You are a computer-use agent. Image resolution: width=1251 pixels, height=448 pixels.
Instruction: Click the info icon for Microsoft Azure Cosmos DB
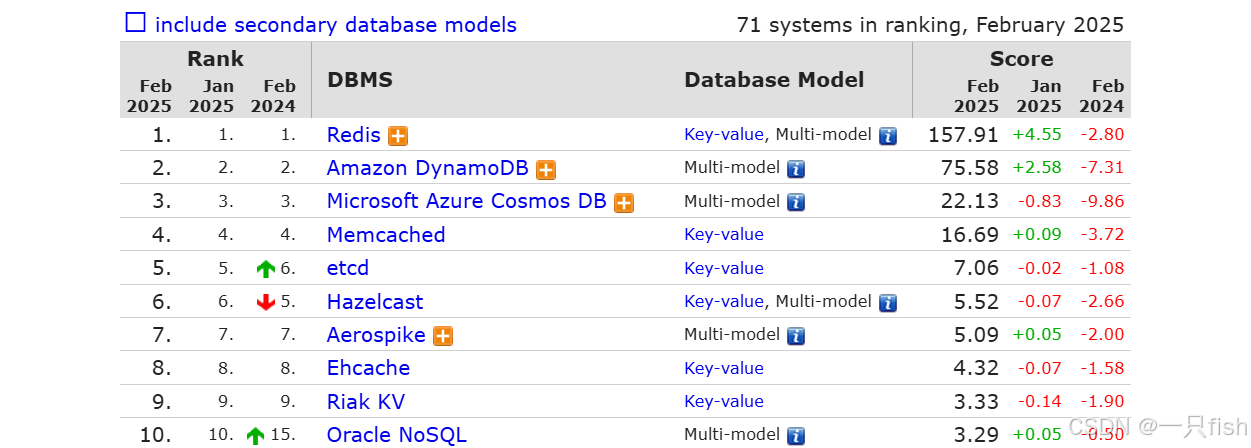point(796,203)
